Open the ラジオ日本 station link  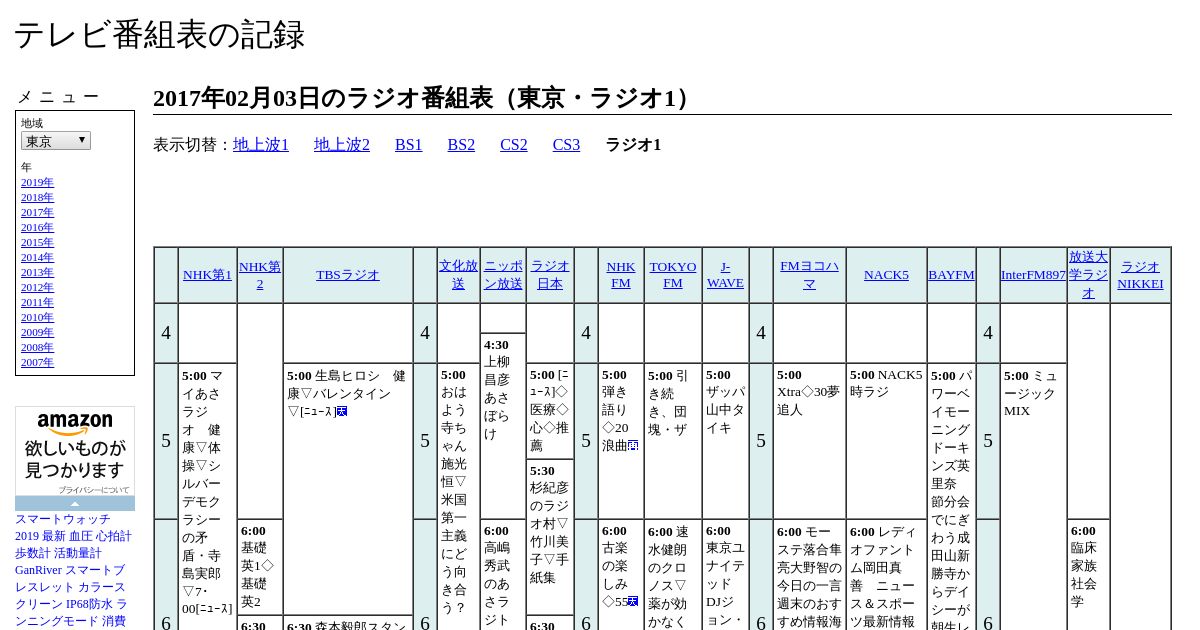pos(550,275)
